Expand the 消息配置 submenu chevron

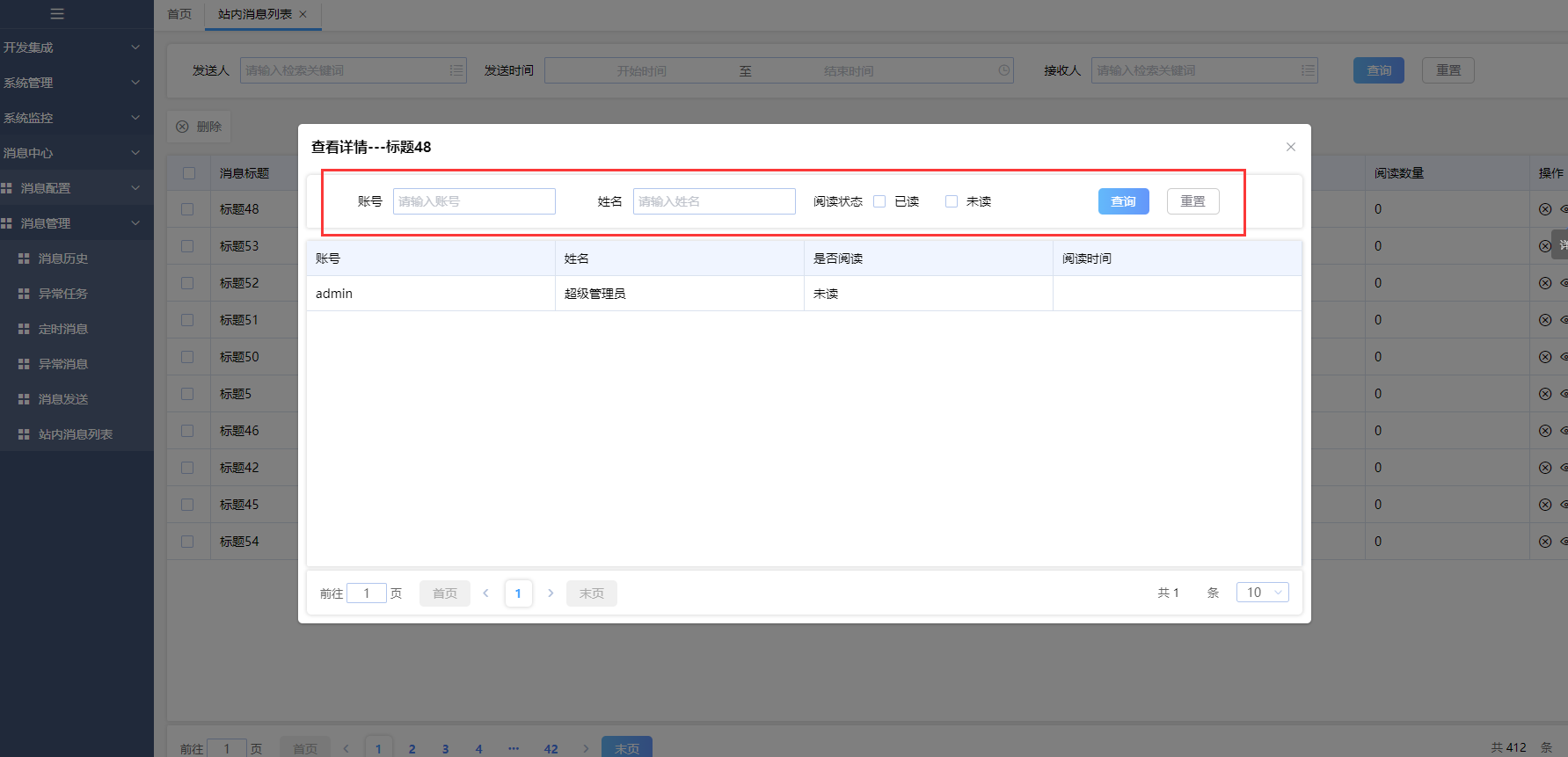[135, 188]
